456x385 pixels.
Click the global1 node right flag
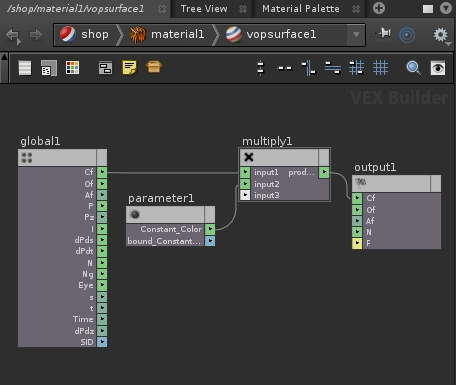pos(102,157)
